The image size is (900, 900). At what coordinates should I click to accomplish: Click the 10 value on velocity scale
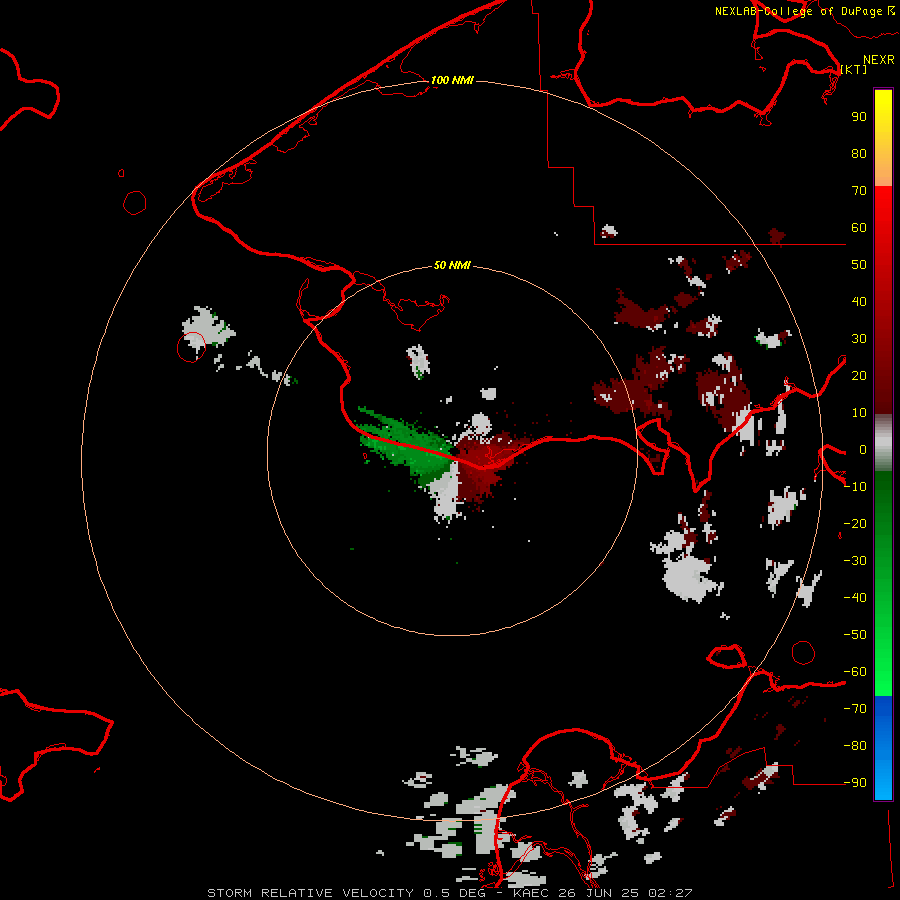point(859,413)
